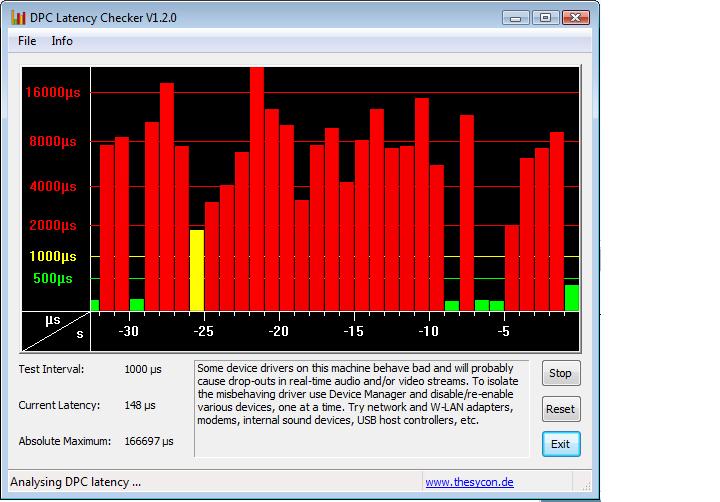The image size is (720, 502).
Task: Click the Current Latency label
Action: coord(59,405)
